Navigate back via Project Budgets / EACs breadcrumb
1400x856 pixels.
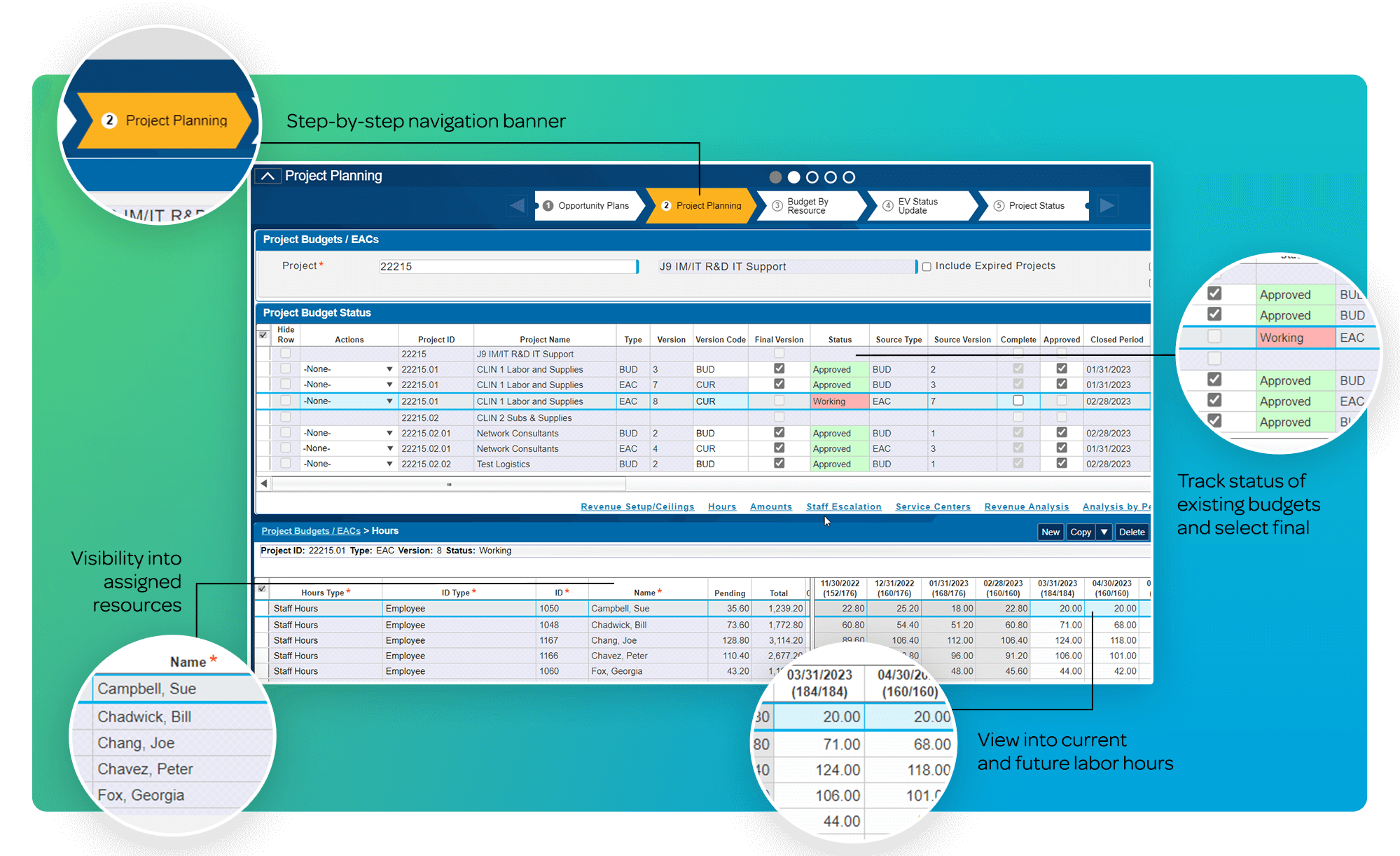click(x=310, y=530)
